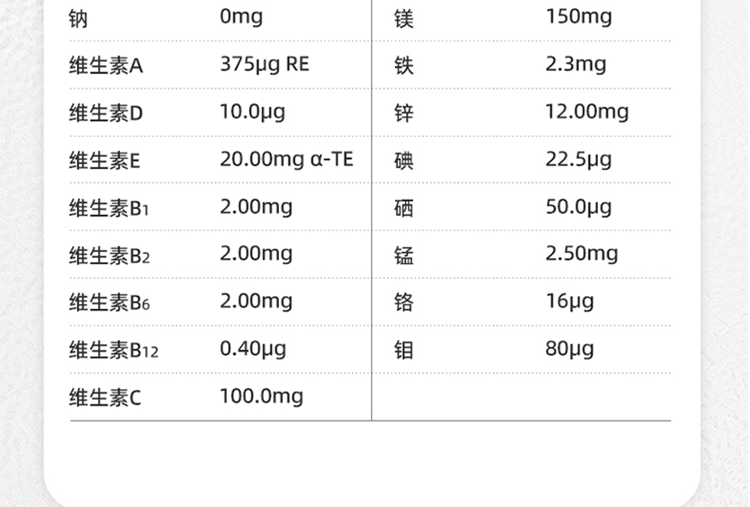
Task: Click the 12.00mg value for 锌
Action: point(586,111)
